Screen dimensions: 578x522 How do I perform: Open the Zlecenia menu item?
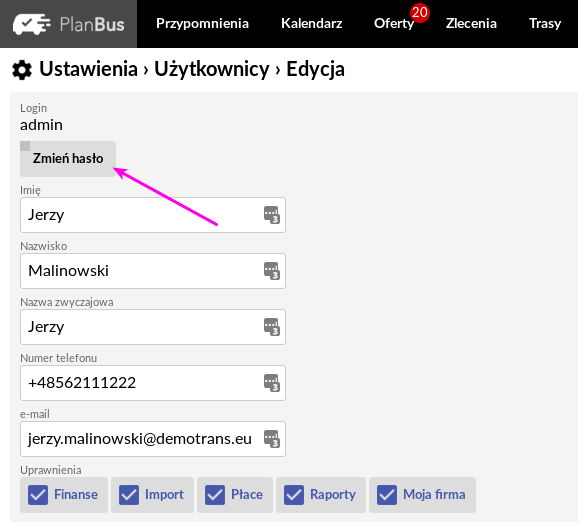[471, 24]
